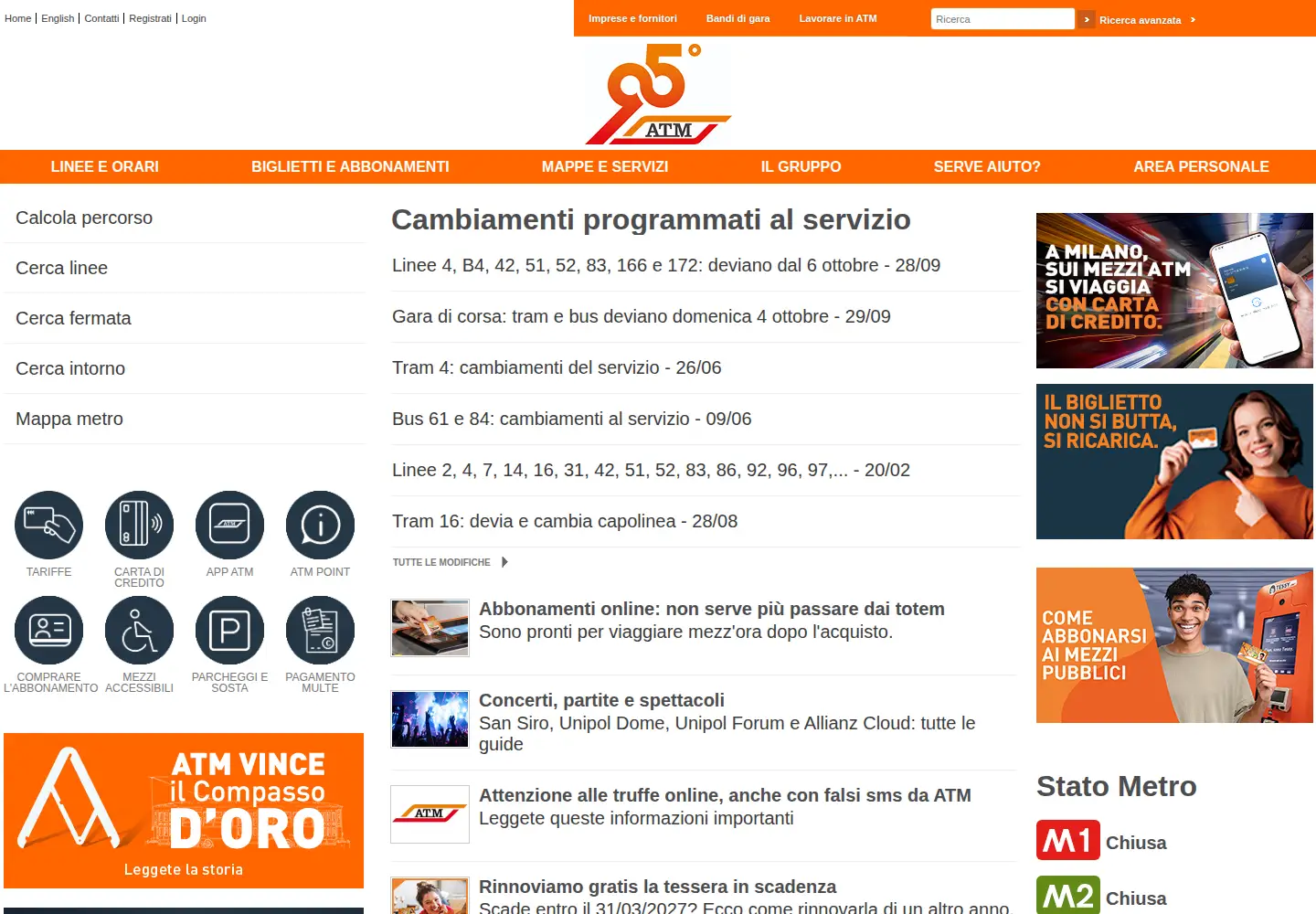
Task: Open Imprese e fornitori link
Action: click(632, 18)
